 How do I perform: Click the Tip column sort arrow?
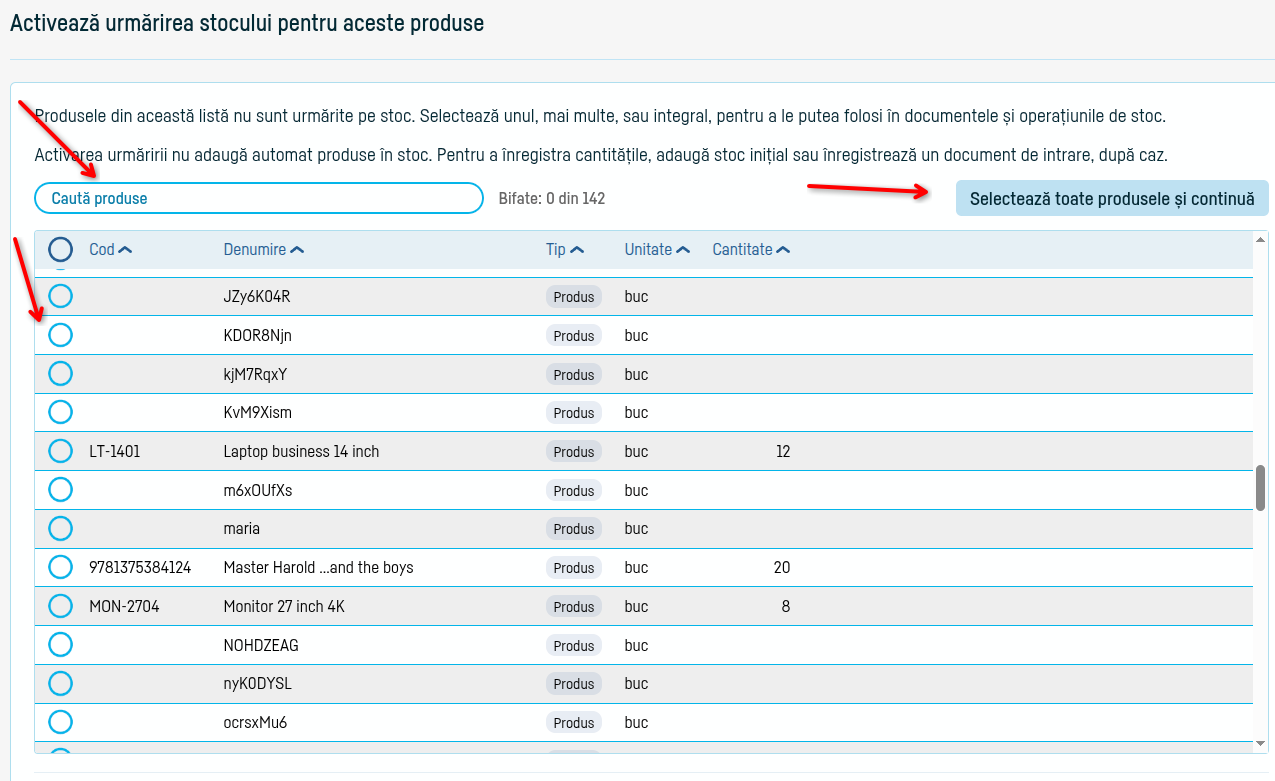pos(577,250)
